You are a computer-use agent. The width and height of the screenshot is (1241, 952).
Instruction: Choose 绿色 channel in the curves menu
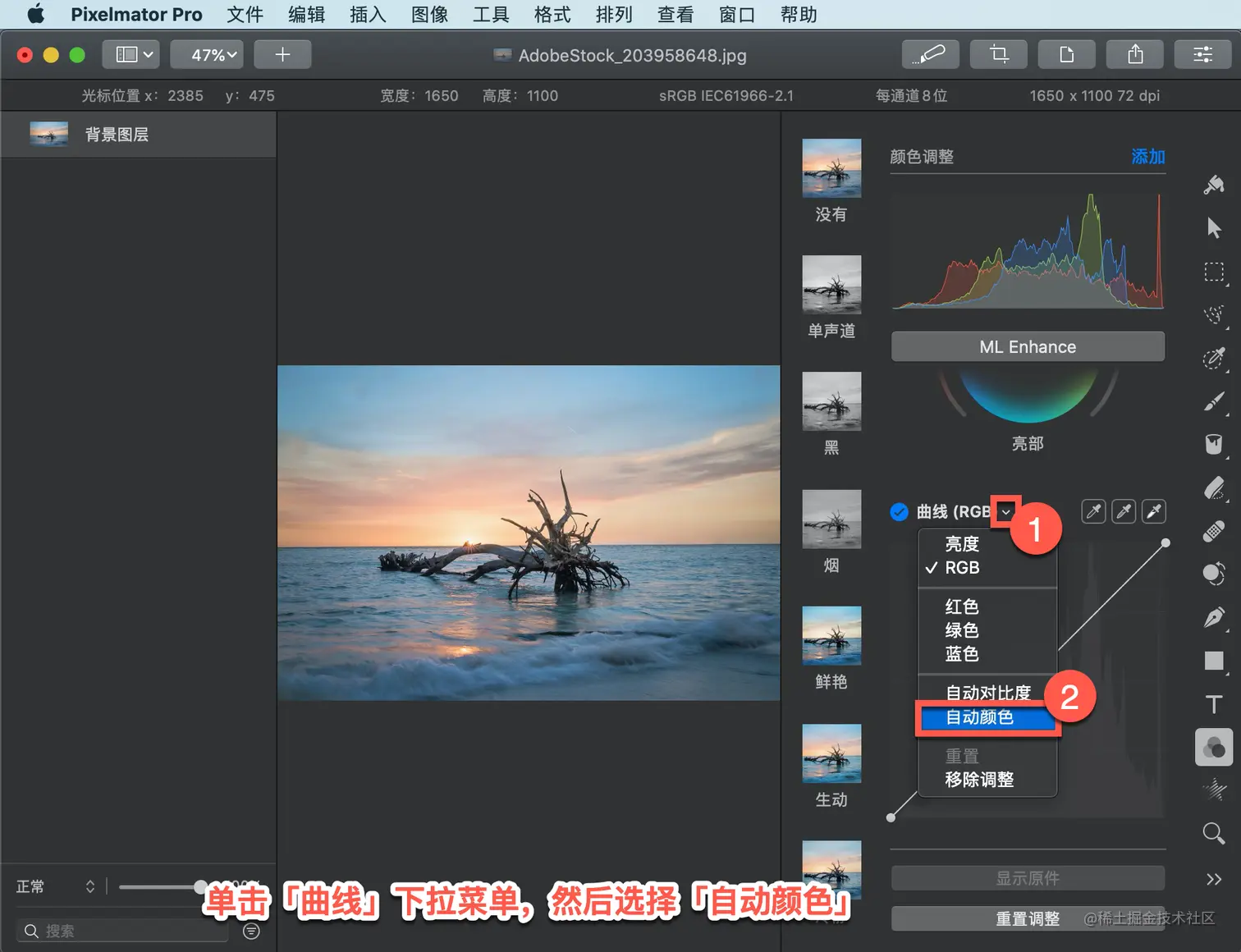coord(987,630)
